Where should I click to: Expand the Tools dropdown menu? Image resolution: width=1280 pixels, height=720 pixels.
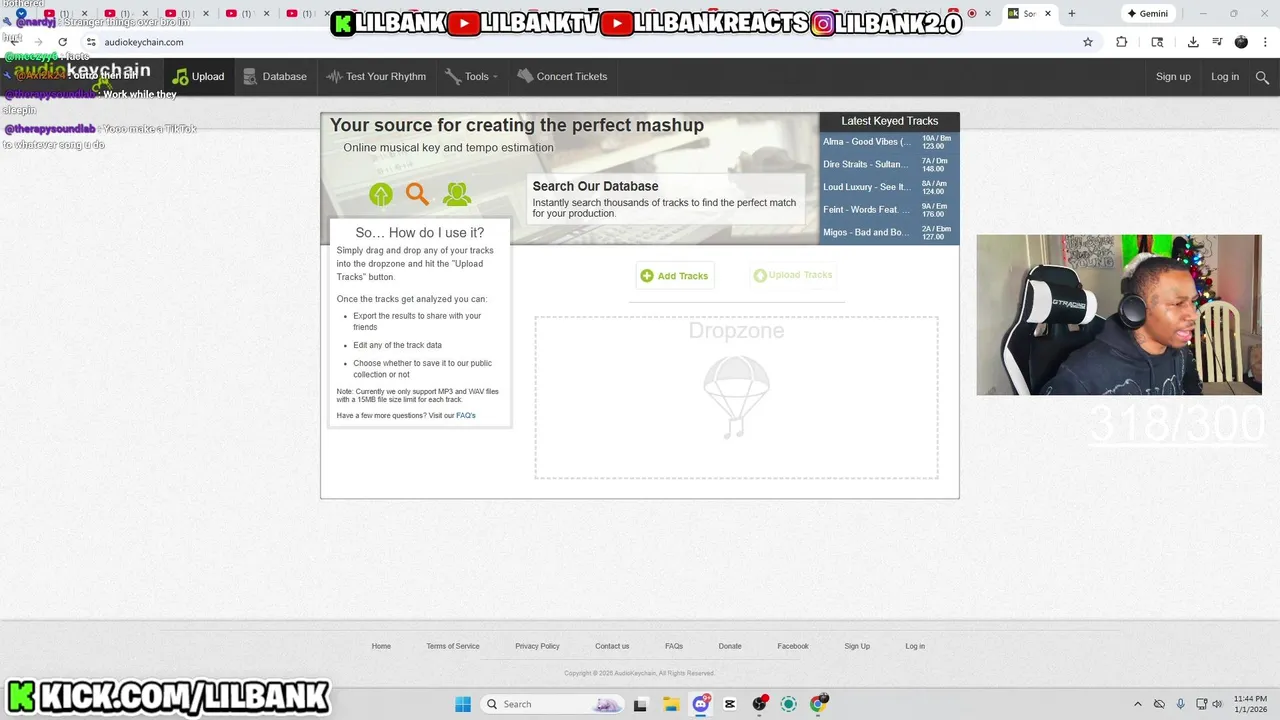point(471,76)
